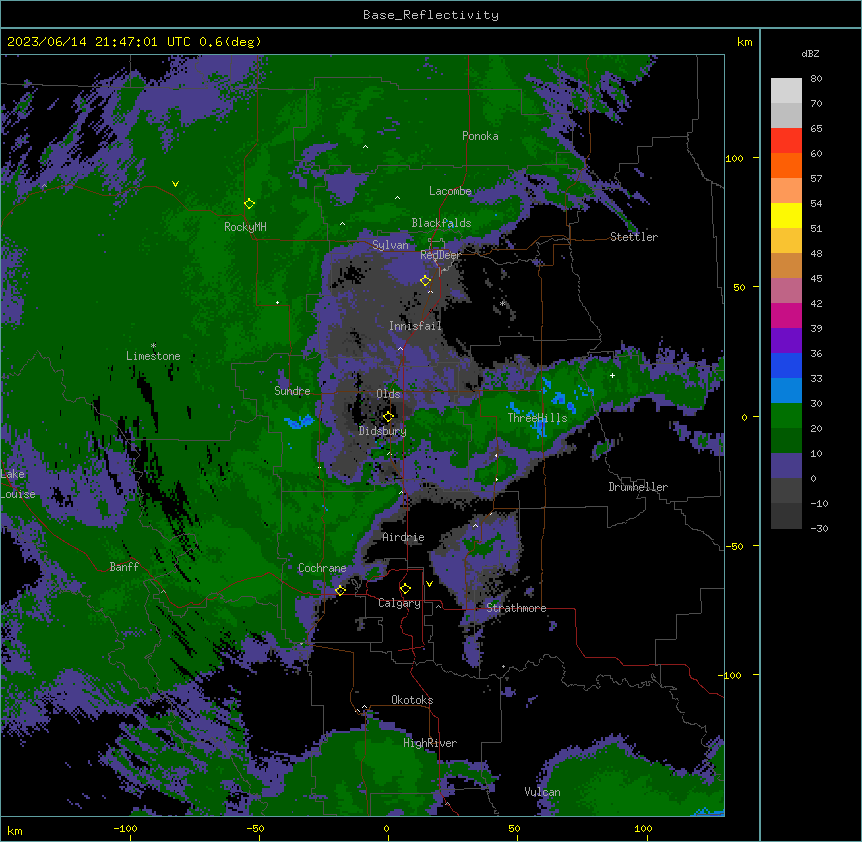Select the yellow diamond marker near Cochrane

pyautogui.click(x=340, y=590)
